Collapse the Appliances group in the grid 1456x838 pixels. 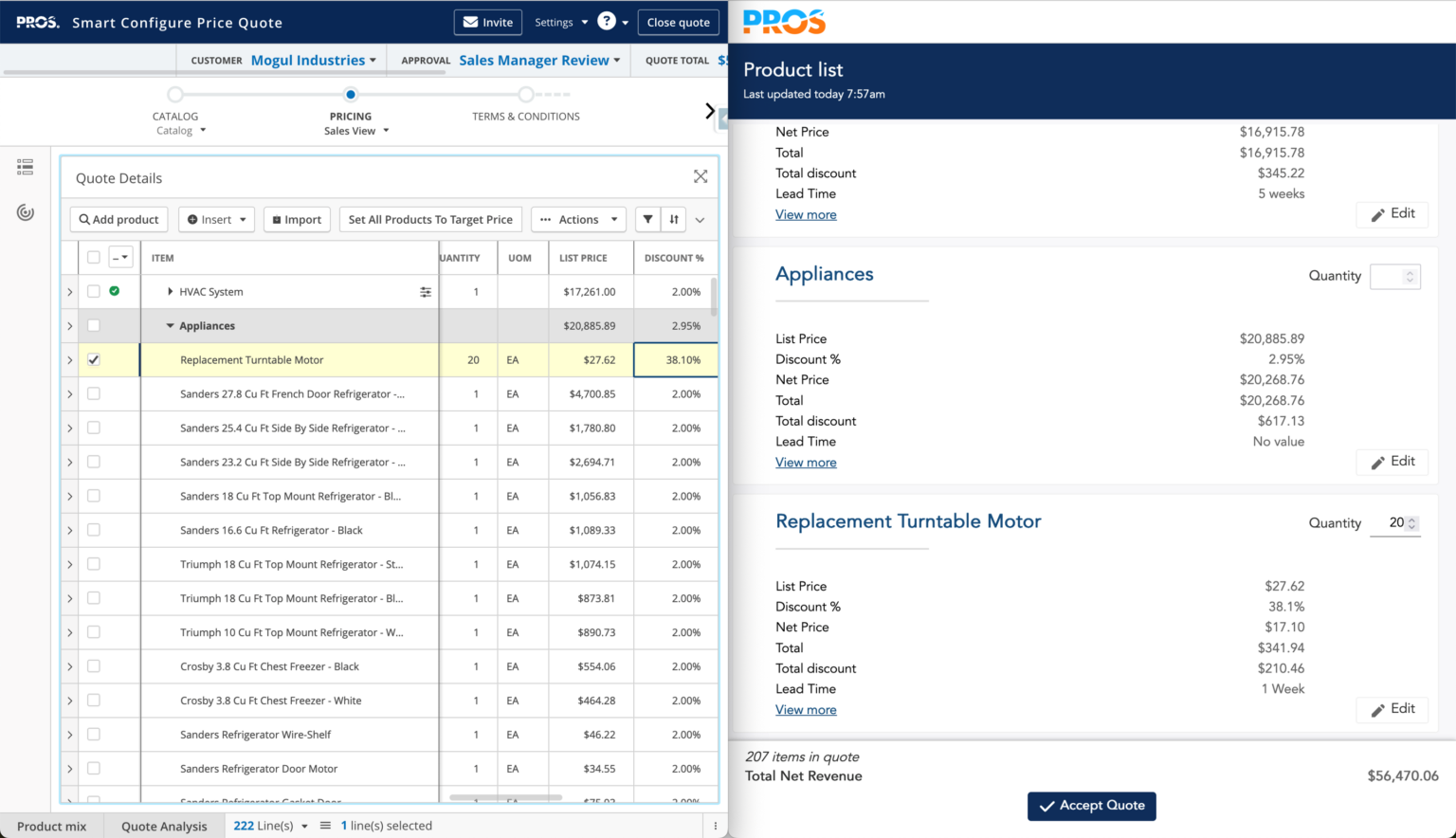point(172,325)
